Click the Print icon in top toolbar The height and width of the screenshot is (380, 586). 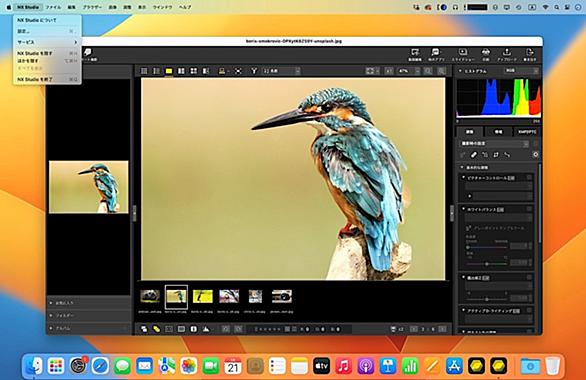(485, 55)
